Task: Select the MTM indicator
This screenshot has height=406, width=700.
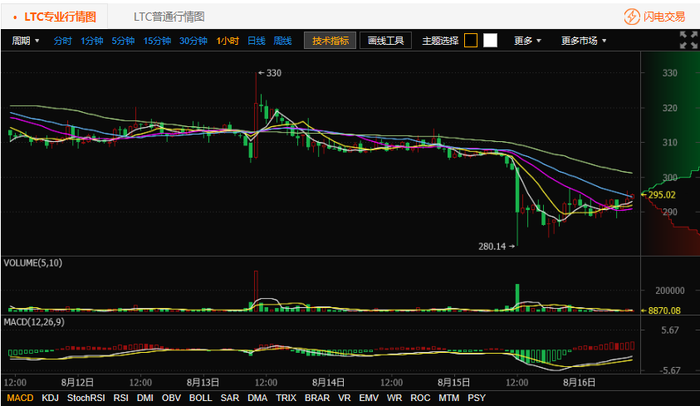Action: (x=449, y=398)
